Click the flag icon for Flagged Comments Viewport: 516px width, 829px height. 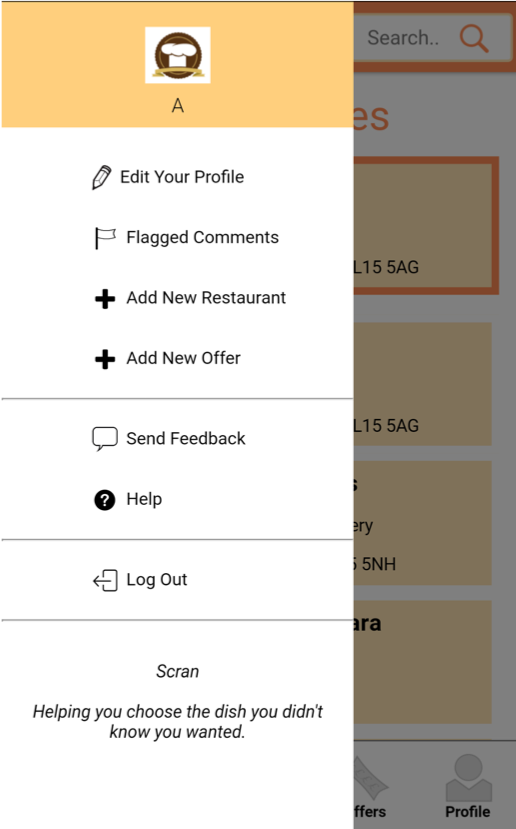point(105,238)
